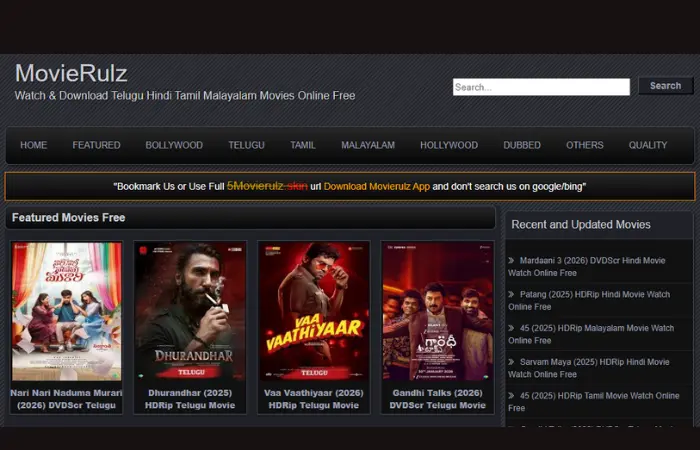Open the Dhurandhar movie poster thumbnail
Screen dimensions: 700x450
[x=190, y=311]
